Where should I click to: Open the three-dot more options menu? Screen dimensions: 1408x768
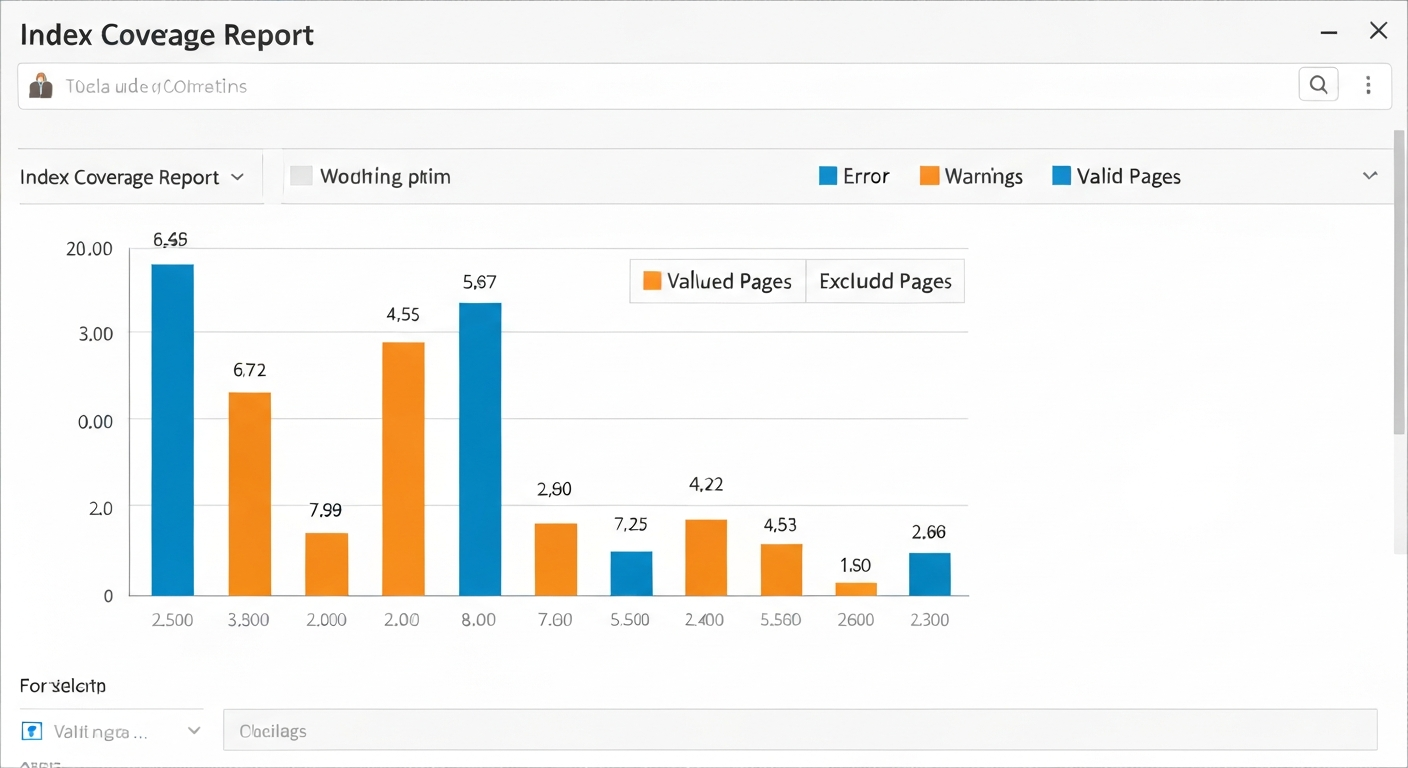1368,86
